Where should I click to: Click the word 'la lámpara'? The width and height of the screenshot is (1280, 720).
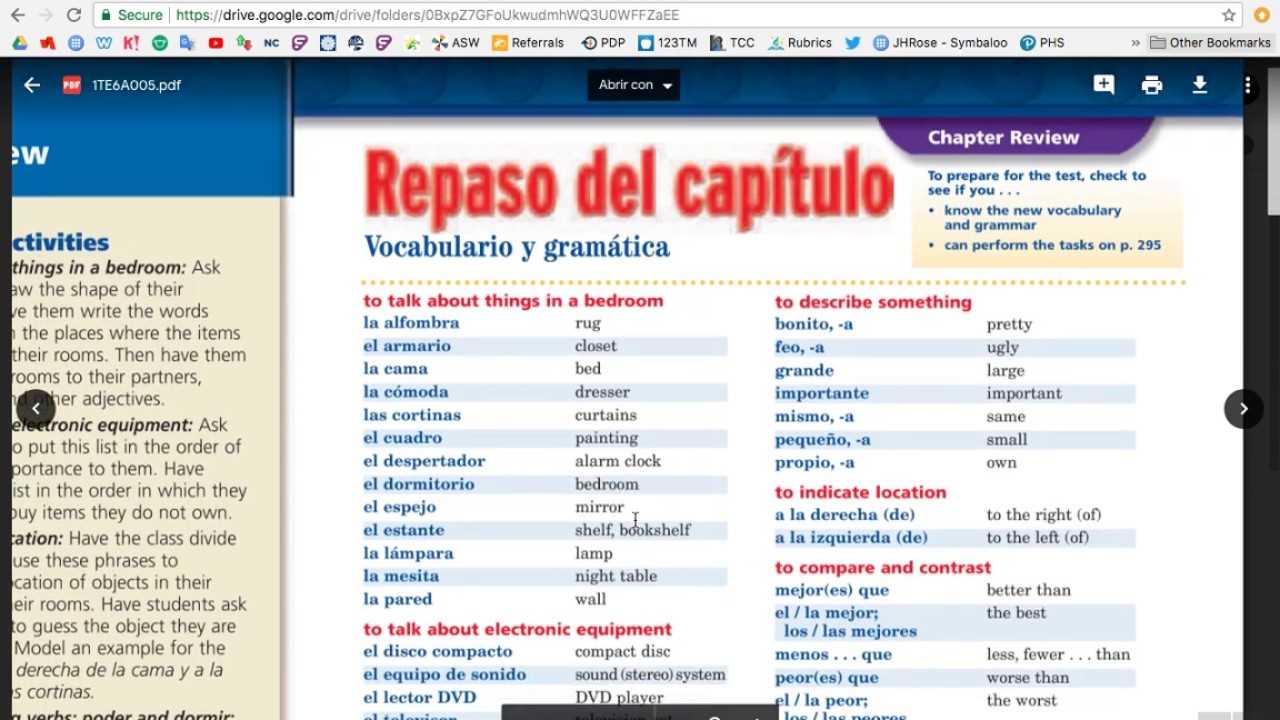point(408,553)
